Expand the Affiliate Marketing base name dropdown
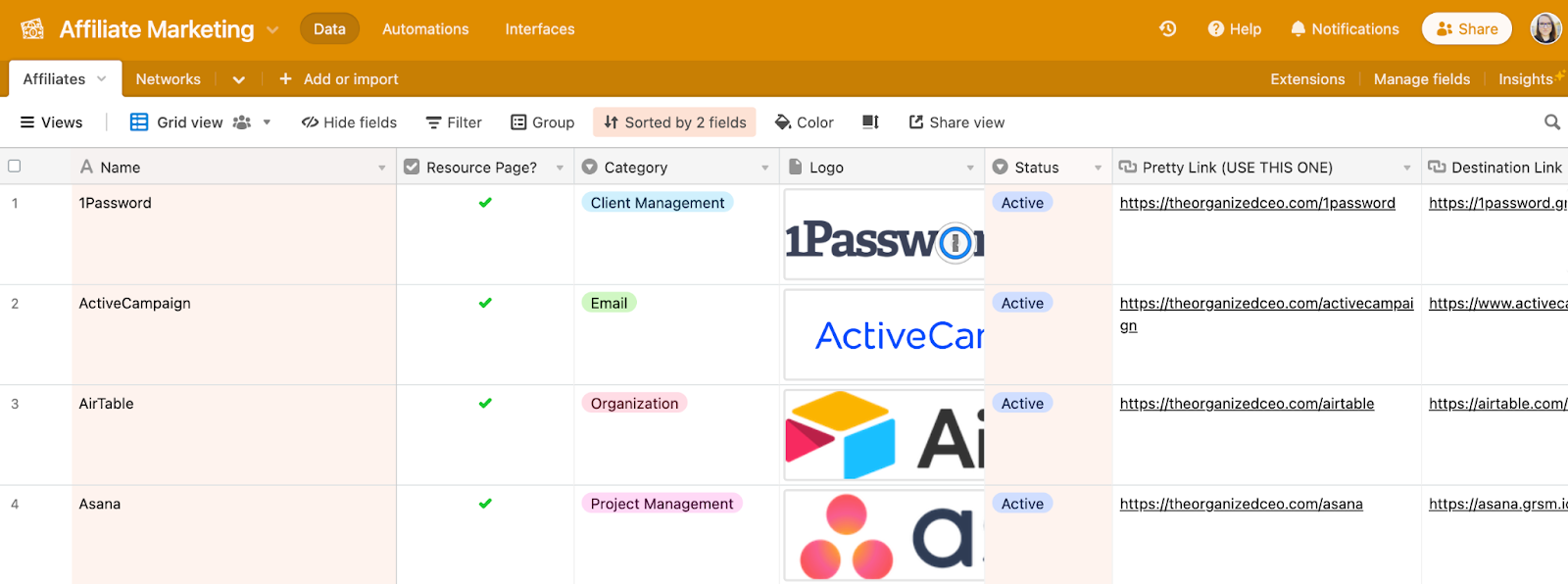1568x584 pixels. click(x=272, y=30)
